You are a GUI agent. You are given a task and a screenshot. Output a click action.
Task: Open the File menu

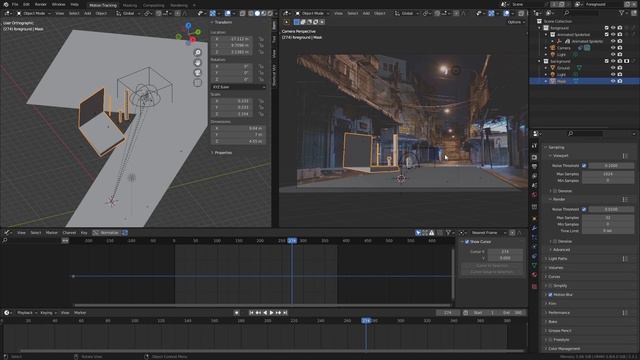click(x=15, y=4)
